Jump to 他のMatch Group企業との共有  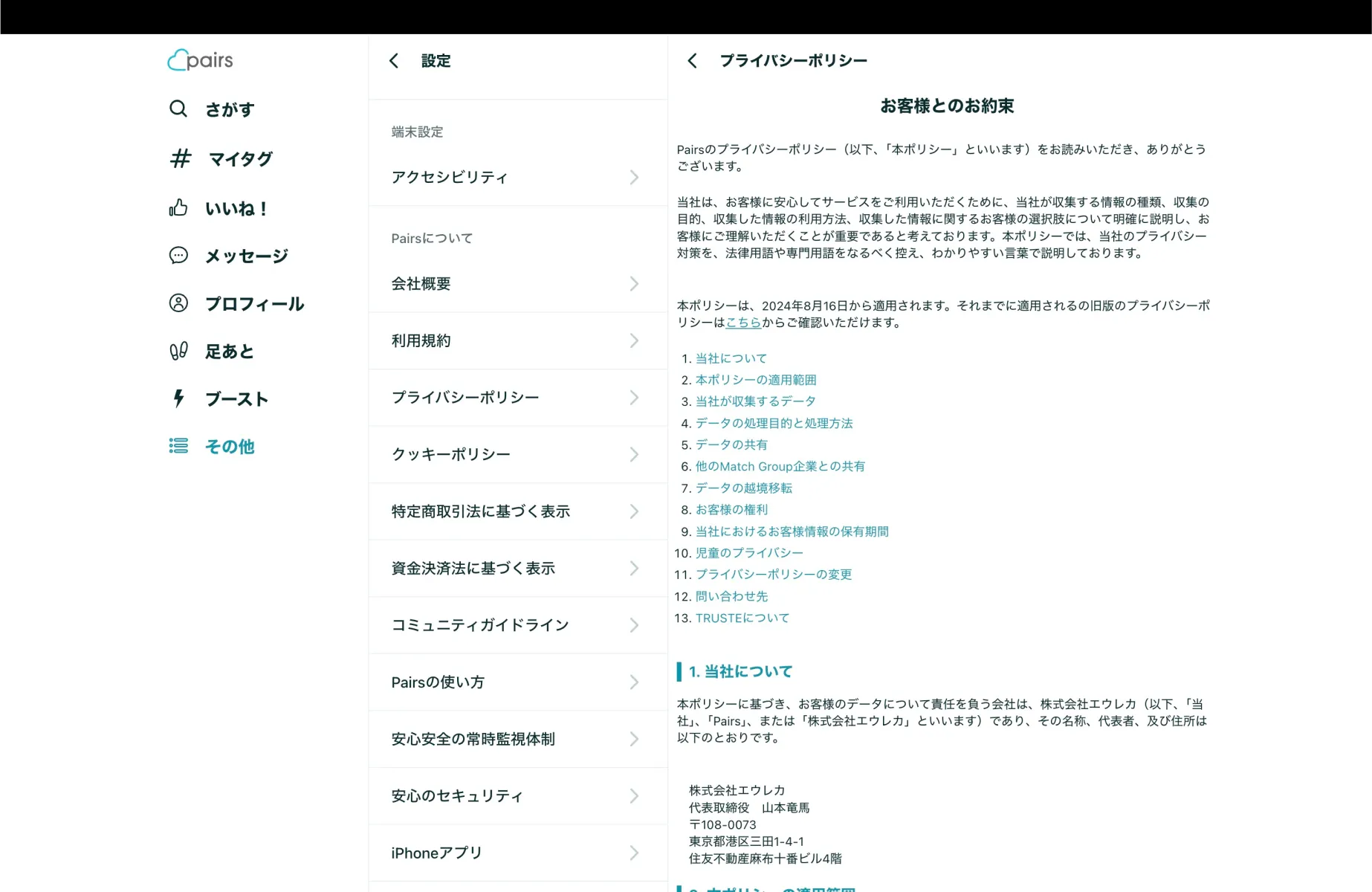[780, 466]
